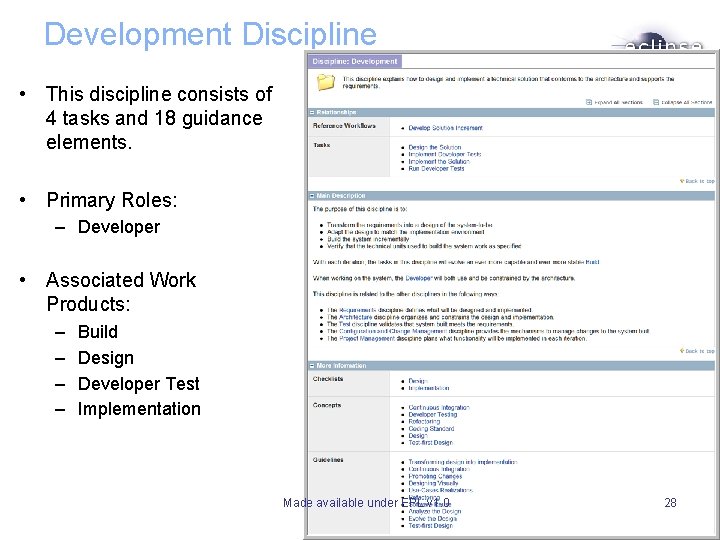
Task: Open the Designing Visually guideline link
Action: [433, 484]
